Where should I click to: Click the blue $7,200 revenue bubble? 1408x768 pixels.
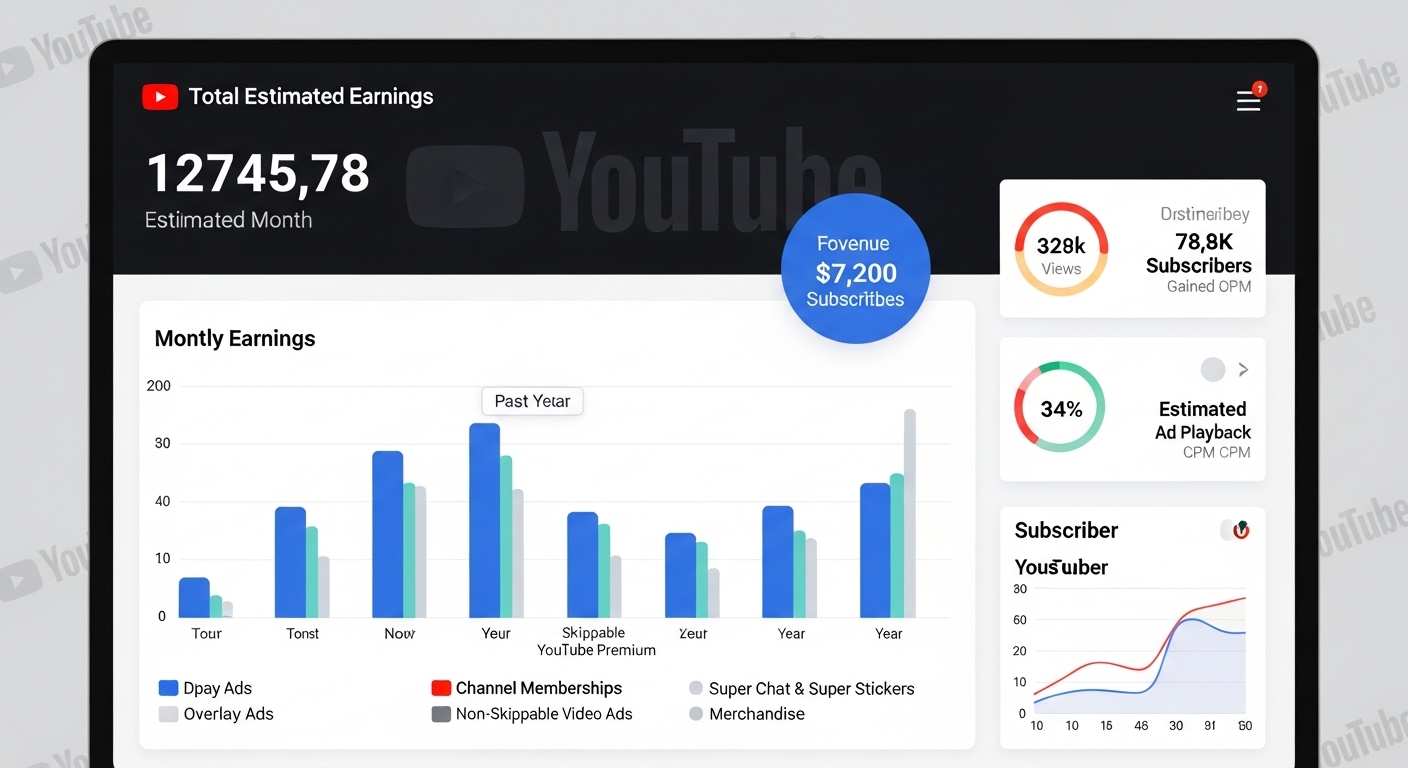[x=855, y=270]
